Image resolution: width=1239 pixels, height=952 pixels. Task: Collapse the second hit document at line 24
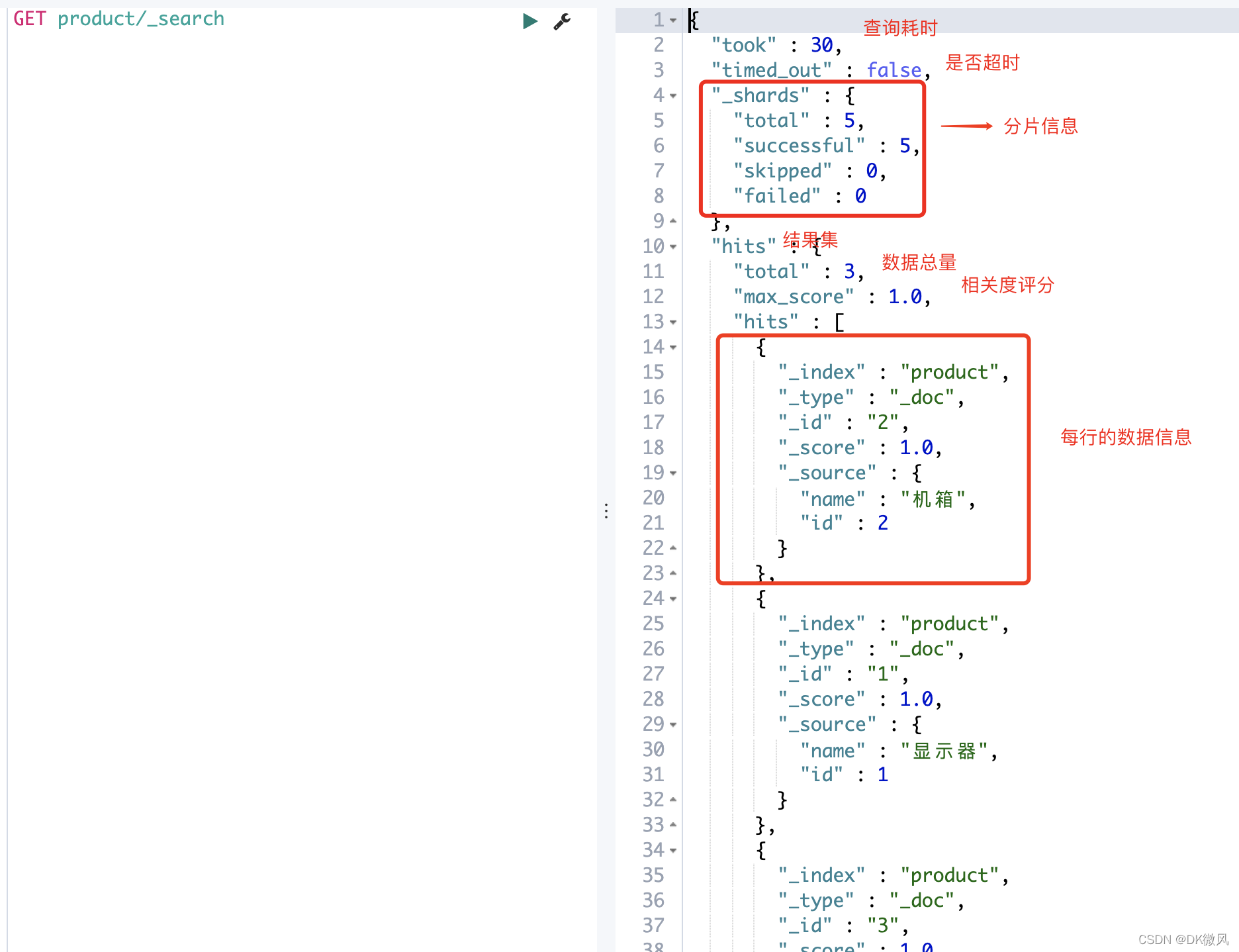coord(672,598)
